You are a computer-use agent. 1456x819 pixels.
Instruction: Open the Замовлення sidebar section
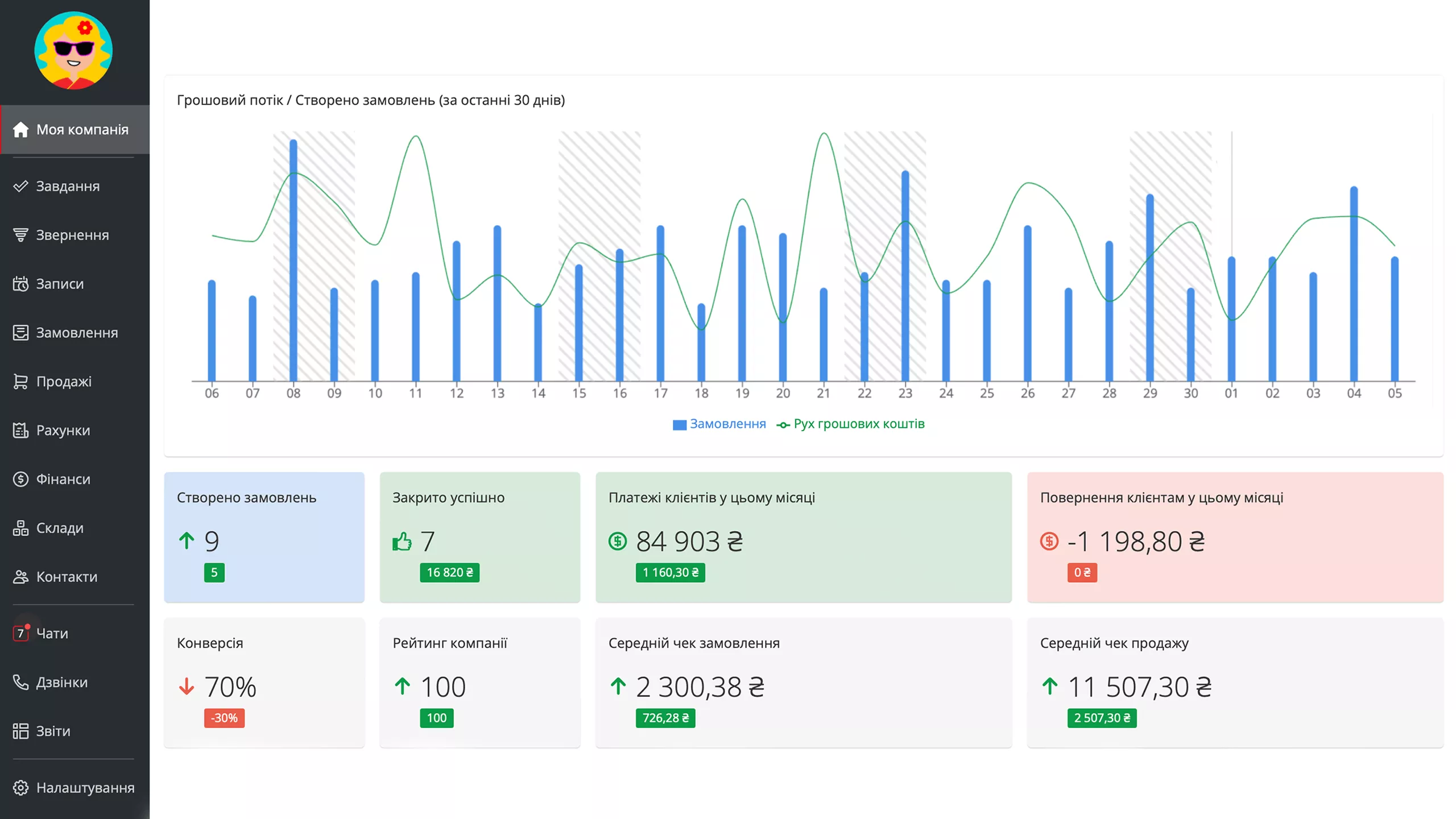77,333
